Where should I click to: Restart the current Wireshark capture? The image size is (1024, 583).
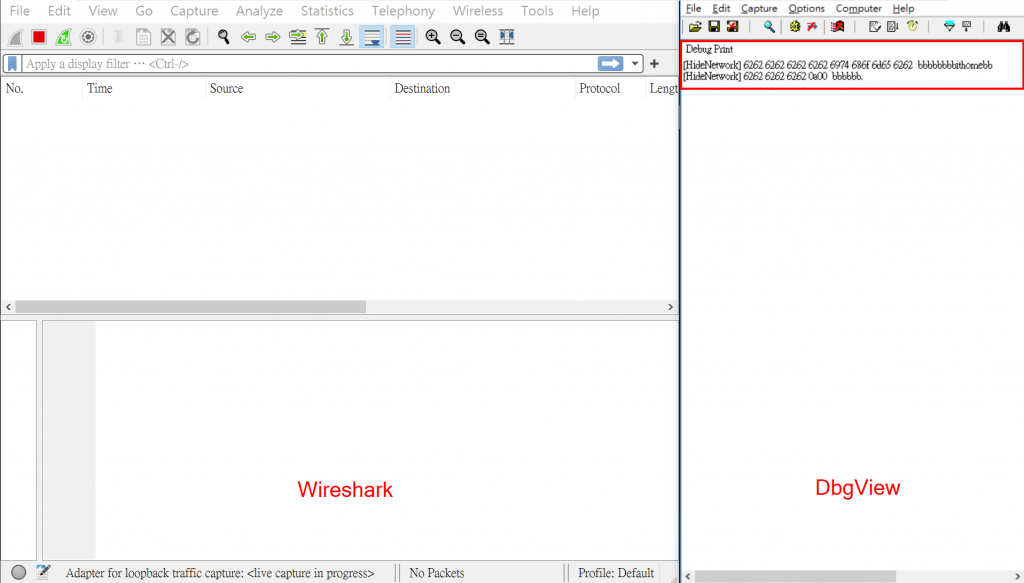coord(63,37)
